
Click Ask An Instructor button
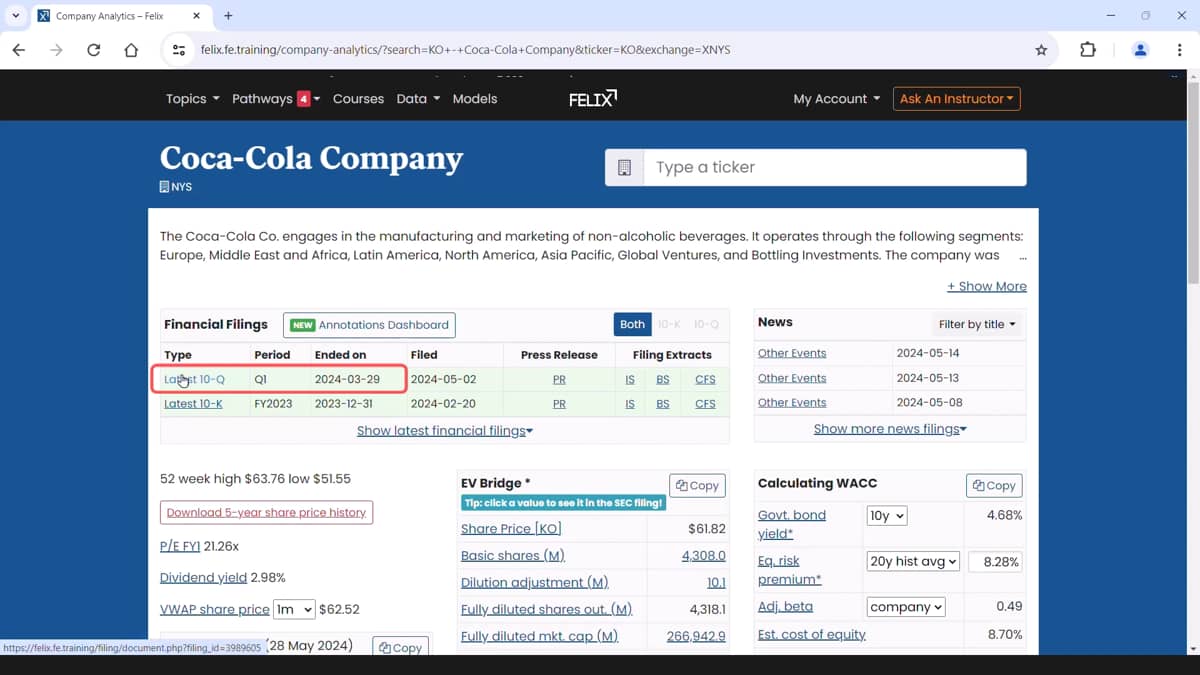pyautogui.click(x=957, y=99)
